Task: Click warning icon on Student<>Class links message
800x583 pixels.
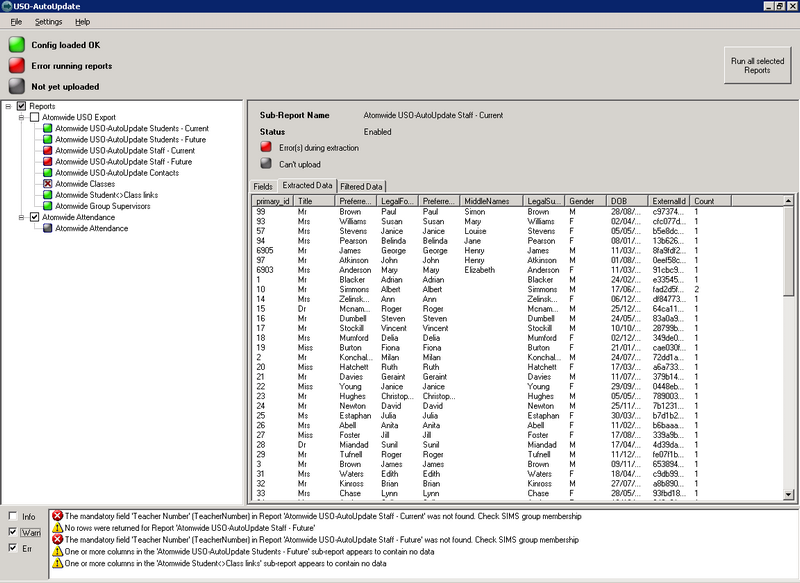Action: pyautogui.click(x=58, y=563)
